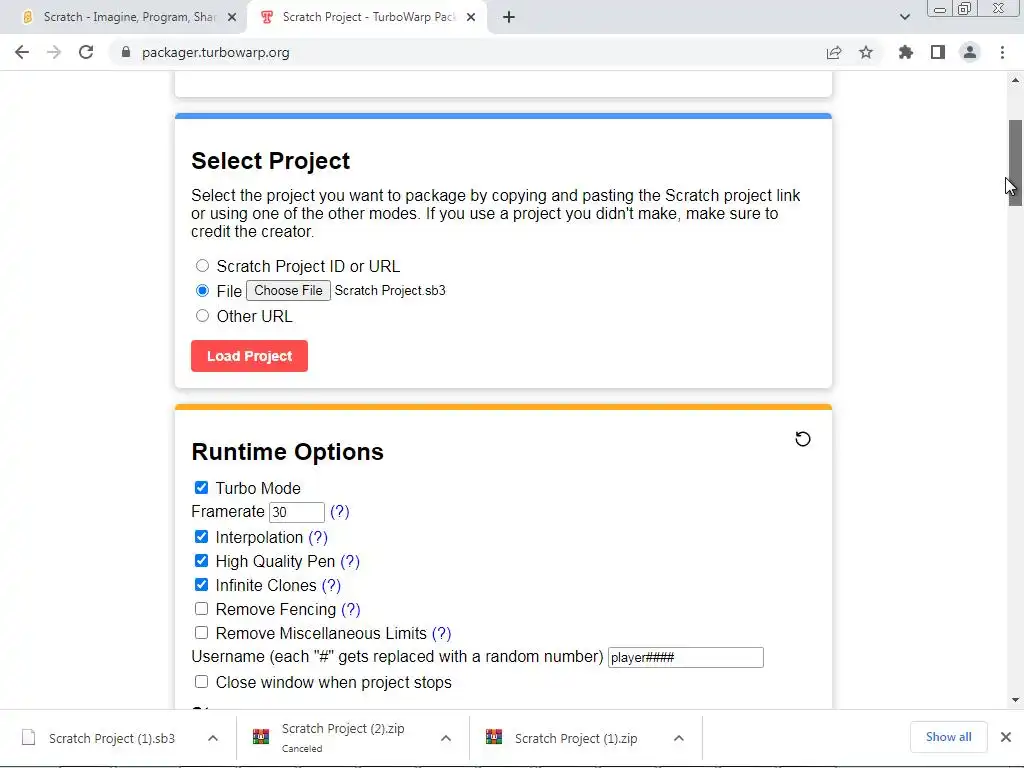This screenshot has height=768, width=1024.
Task: Click the Scratch Project (2).zip archive icon
Action: coord(261,737)
